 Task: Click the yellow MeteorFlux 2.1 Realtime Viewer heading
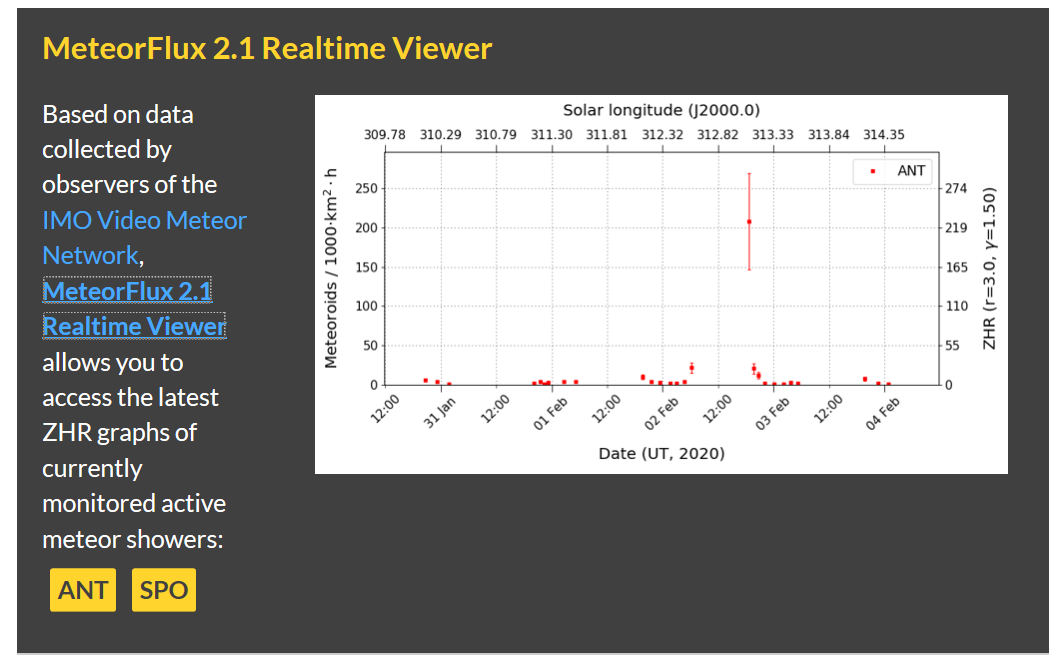(267, 48)
